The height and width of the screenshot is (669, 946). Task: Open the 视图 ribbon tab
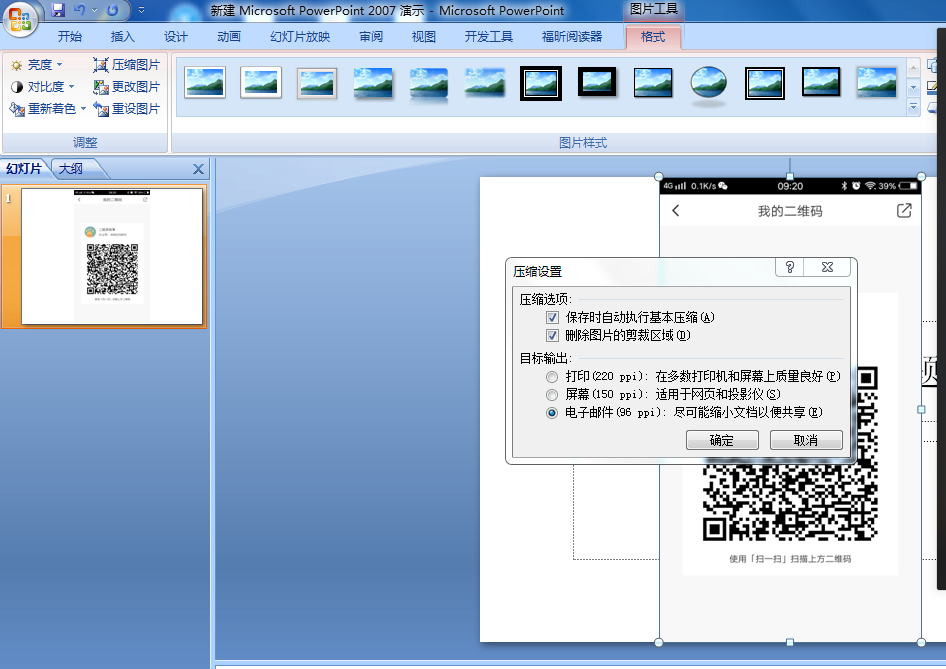(424, 37)
